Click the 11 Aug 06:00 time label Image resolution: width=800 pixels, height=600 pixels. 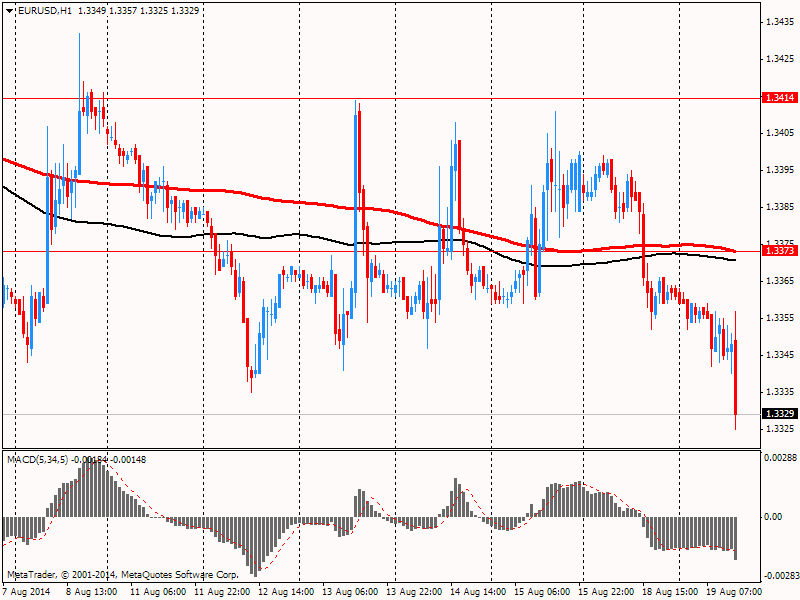pos(158,592)
